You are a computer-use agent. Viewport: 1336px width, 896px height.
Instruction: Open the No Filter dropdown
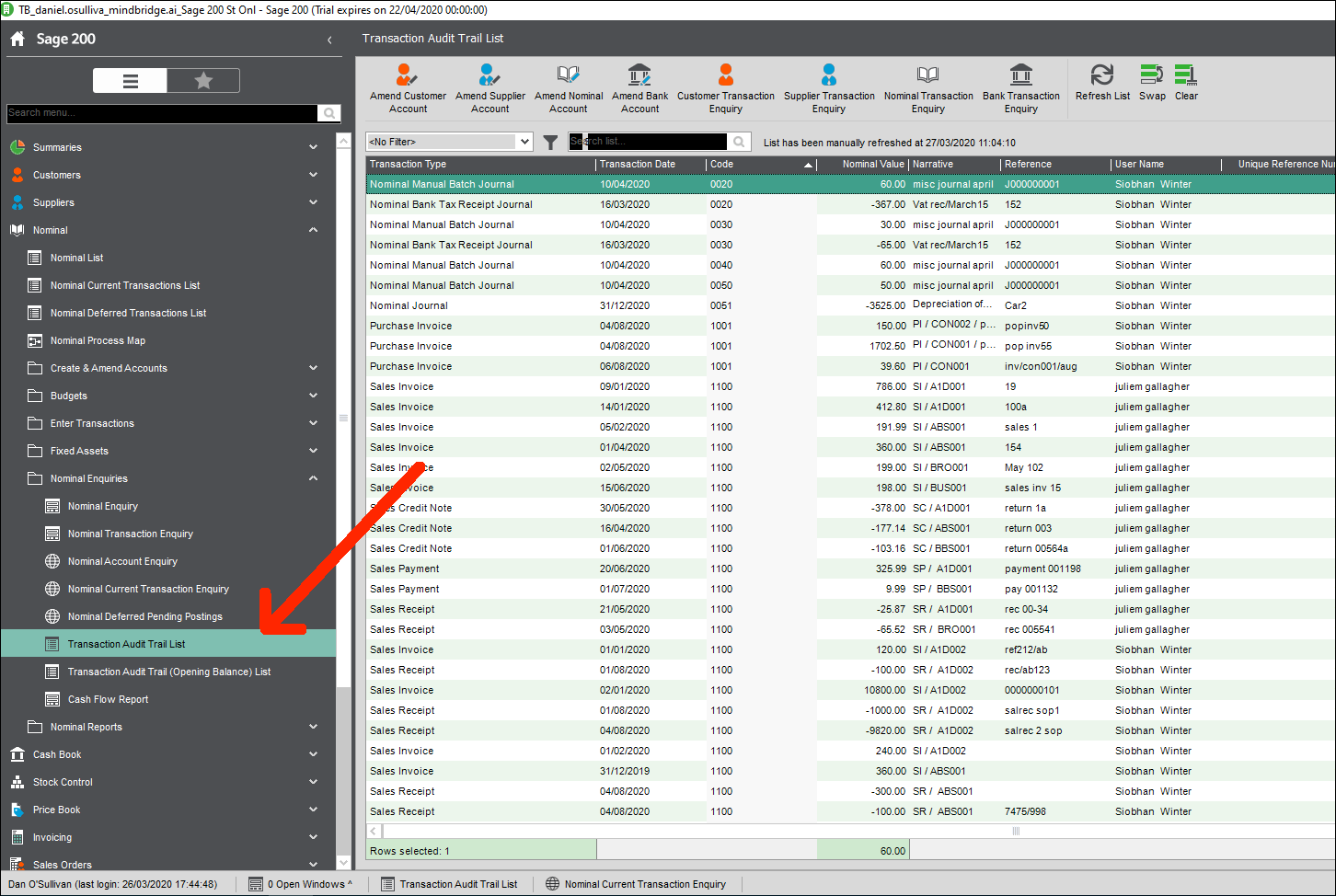(x=524, y=142)
